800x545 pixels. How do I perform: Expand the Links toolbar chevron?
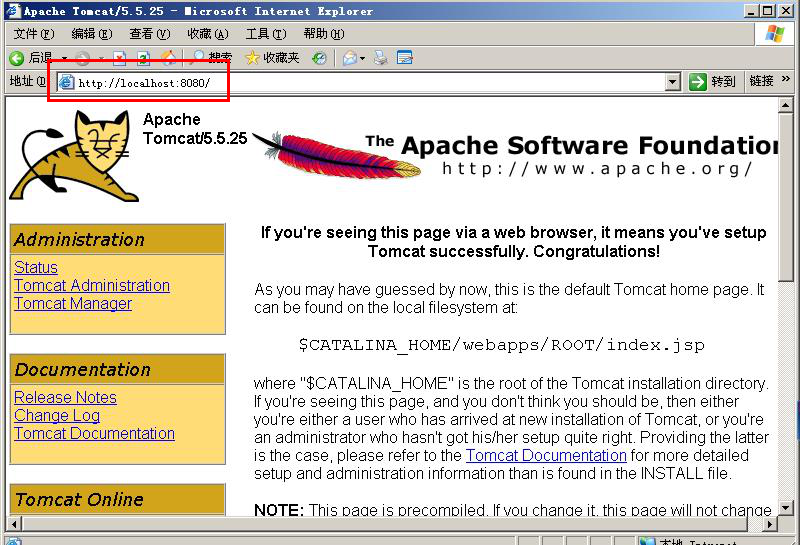[x=785, y=79]
